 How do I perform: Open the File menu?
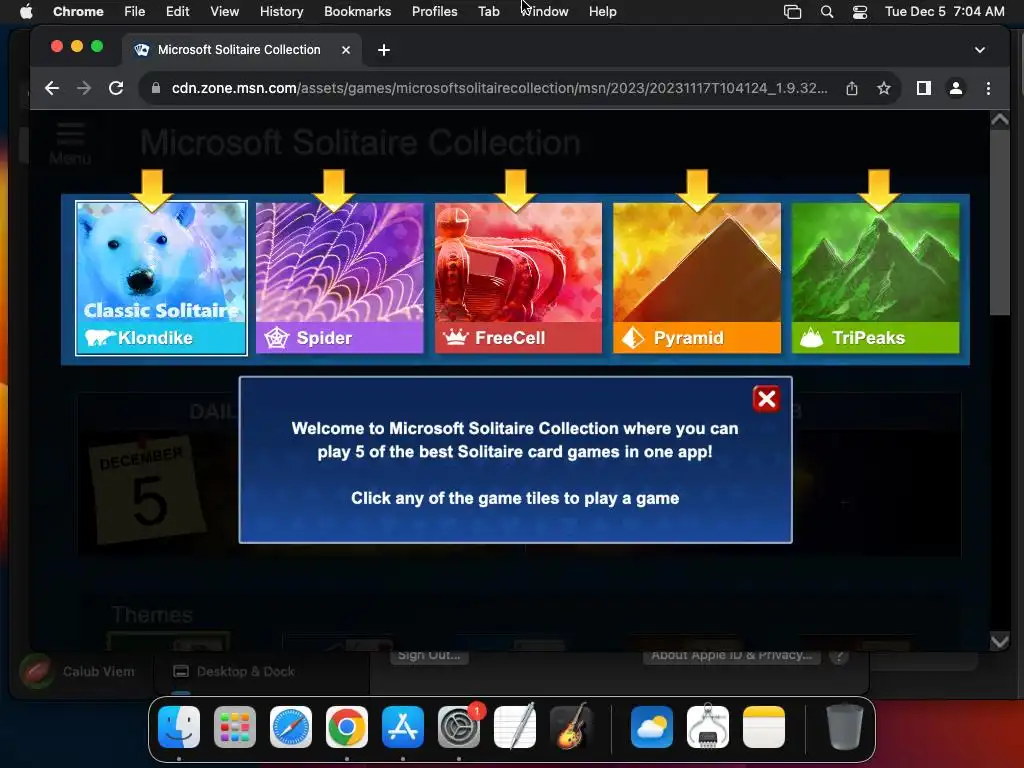pyautogui.click(x=135, y=12)
